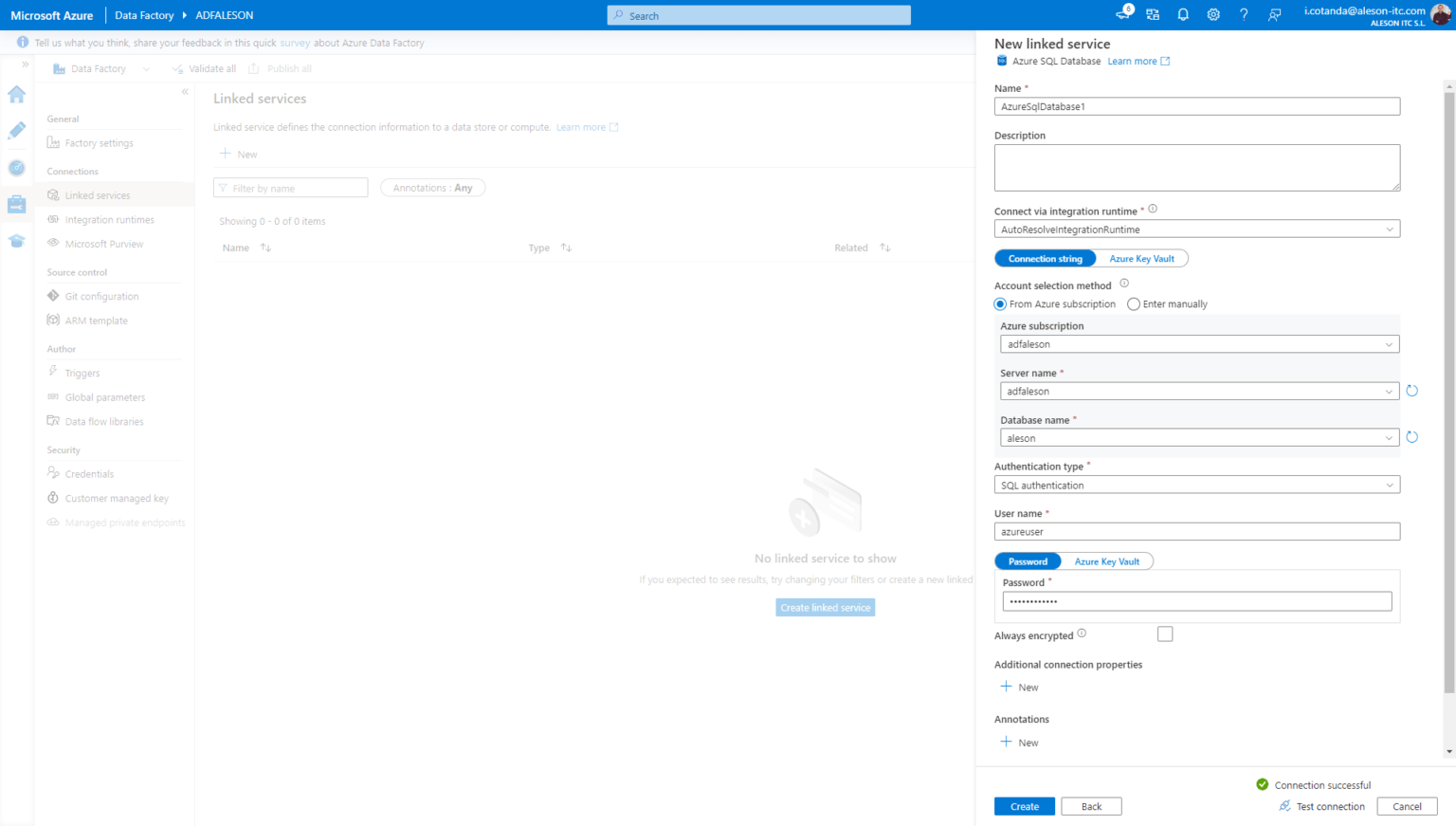Expand the Authentication type dropdown

tap(1197, 486)
